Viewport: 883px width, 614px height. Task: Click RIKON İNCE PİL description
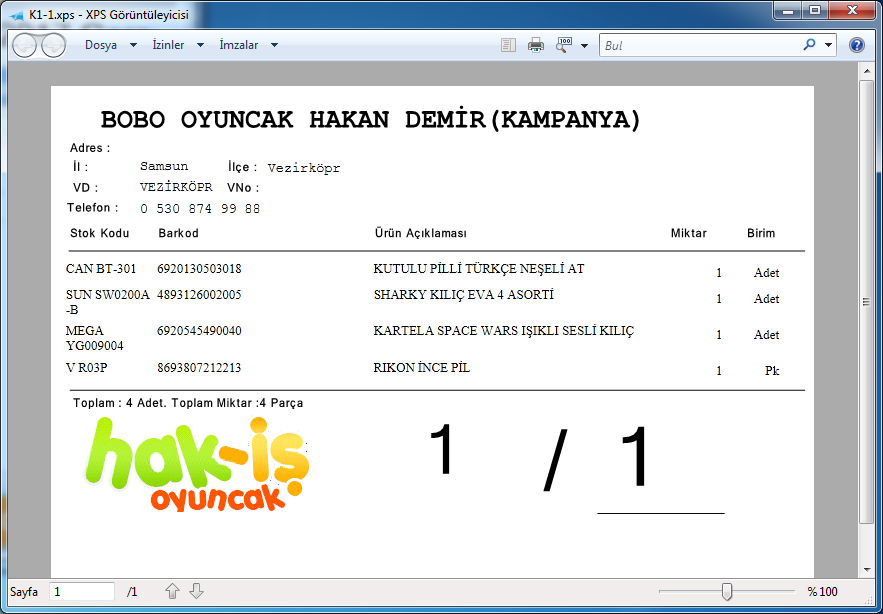(422, 368)
